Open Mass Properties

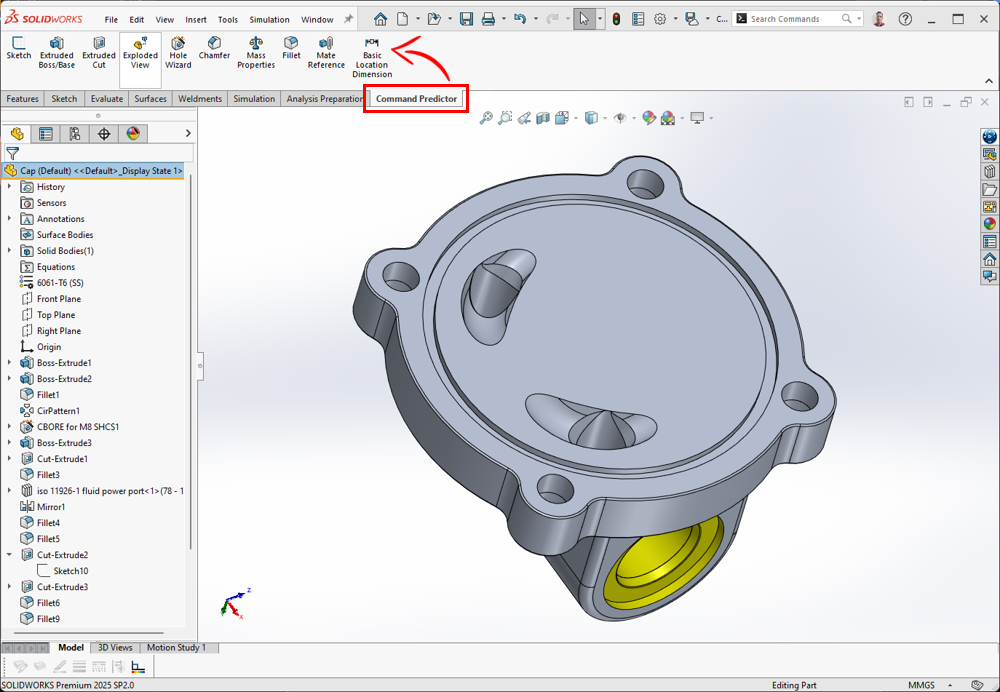point(256,52)
